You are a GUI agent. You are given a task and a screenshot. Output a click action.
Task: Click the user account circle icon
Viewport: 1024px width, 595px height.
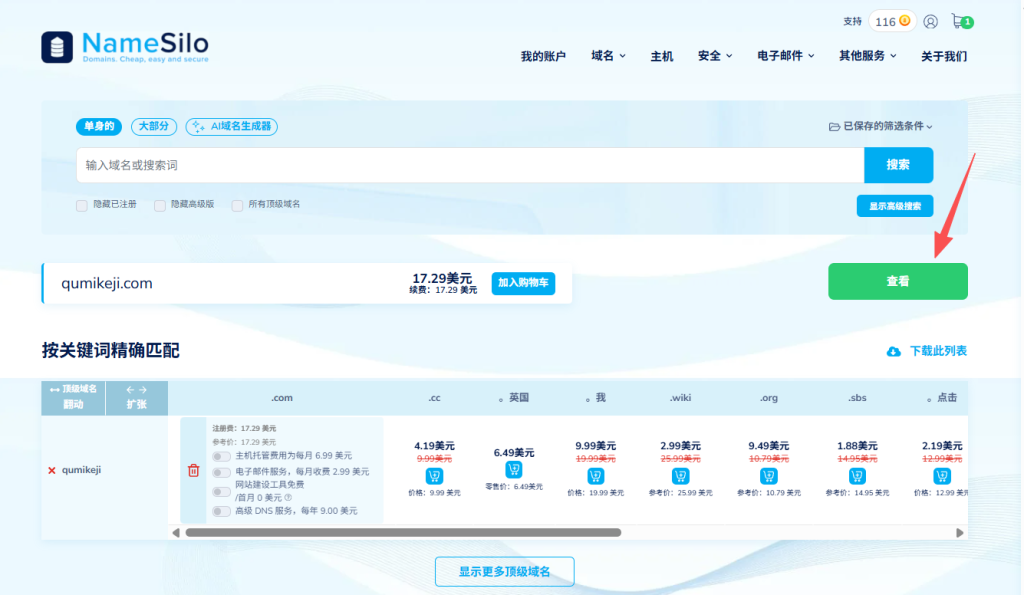pyautogui.click(x=930, y=20)
